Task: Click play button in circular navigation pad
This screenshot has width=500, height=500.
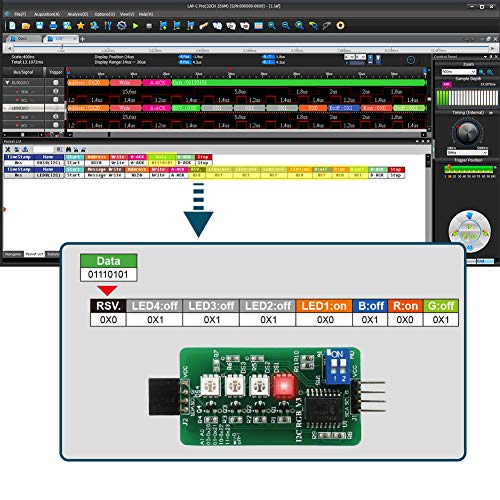Action: tap(470, 227)
